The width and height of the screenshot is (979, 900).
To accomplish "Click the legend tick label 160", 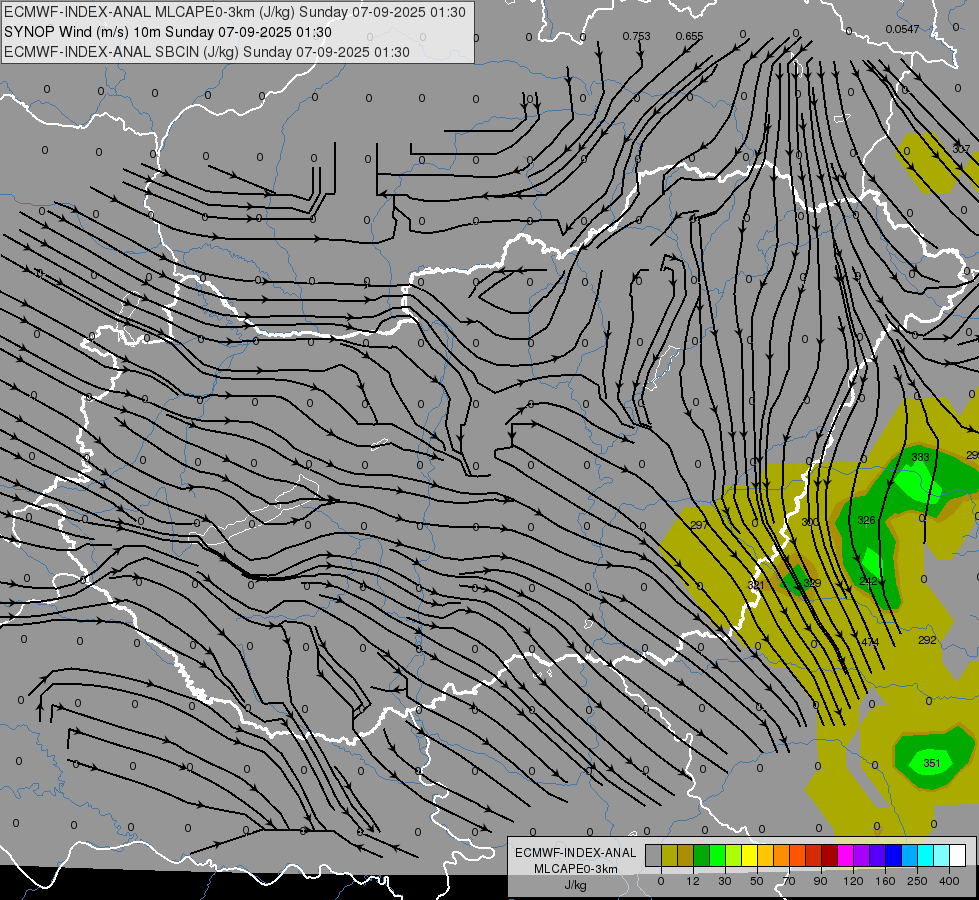I will (885, 881).
